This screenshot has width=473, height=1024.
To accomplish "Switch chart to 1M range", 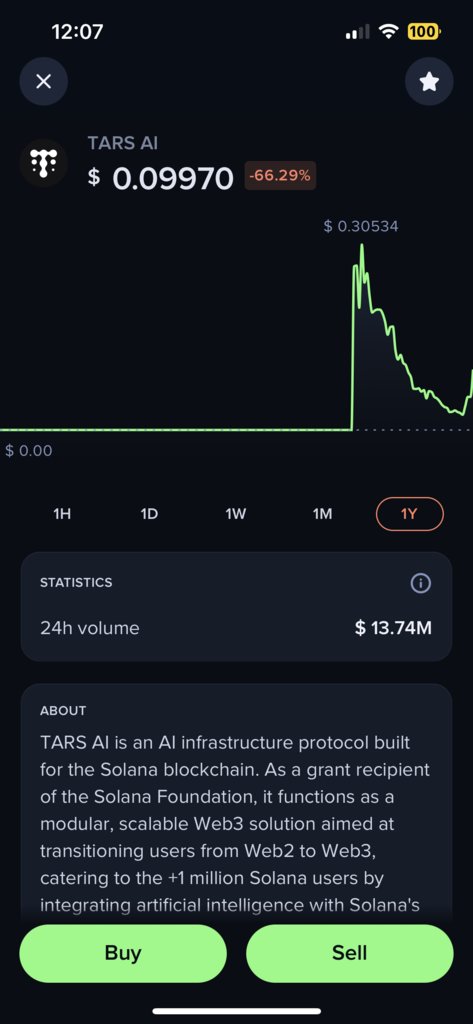I will (322, 514).
